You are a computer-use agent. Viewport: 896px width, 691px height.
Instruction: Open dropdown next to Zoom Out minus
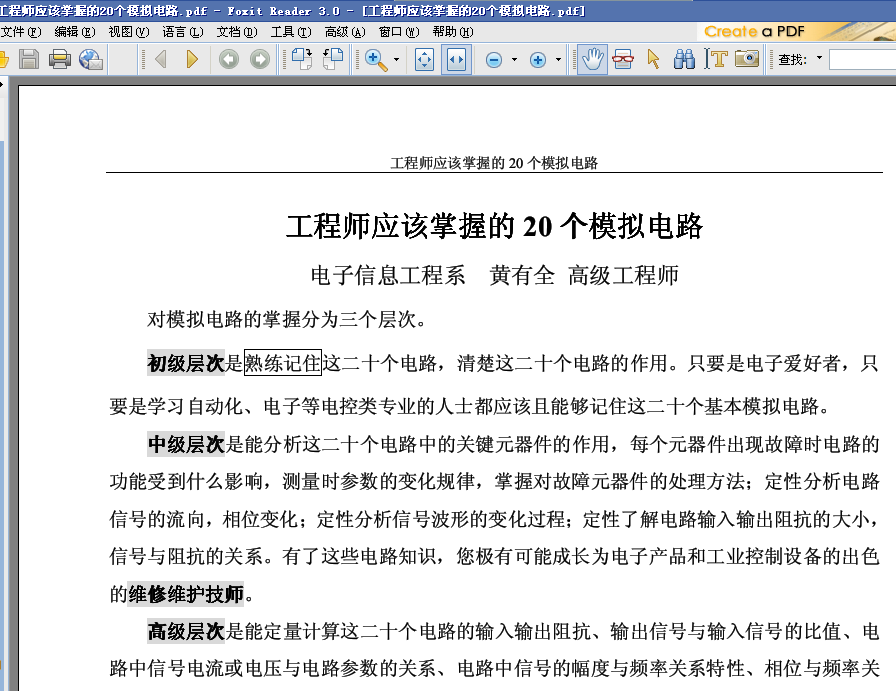pyautogui.click(x=514, y=59)
